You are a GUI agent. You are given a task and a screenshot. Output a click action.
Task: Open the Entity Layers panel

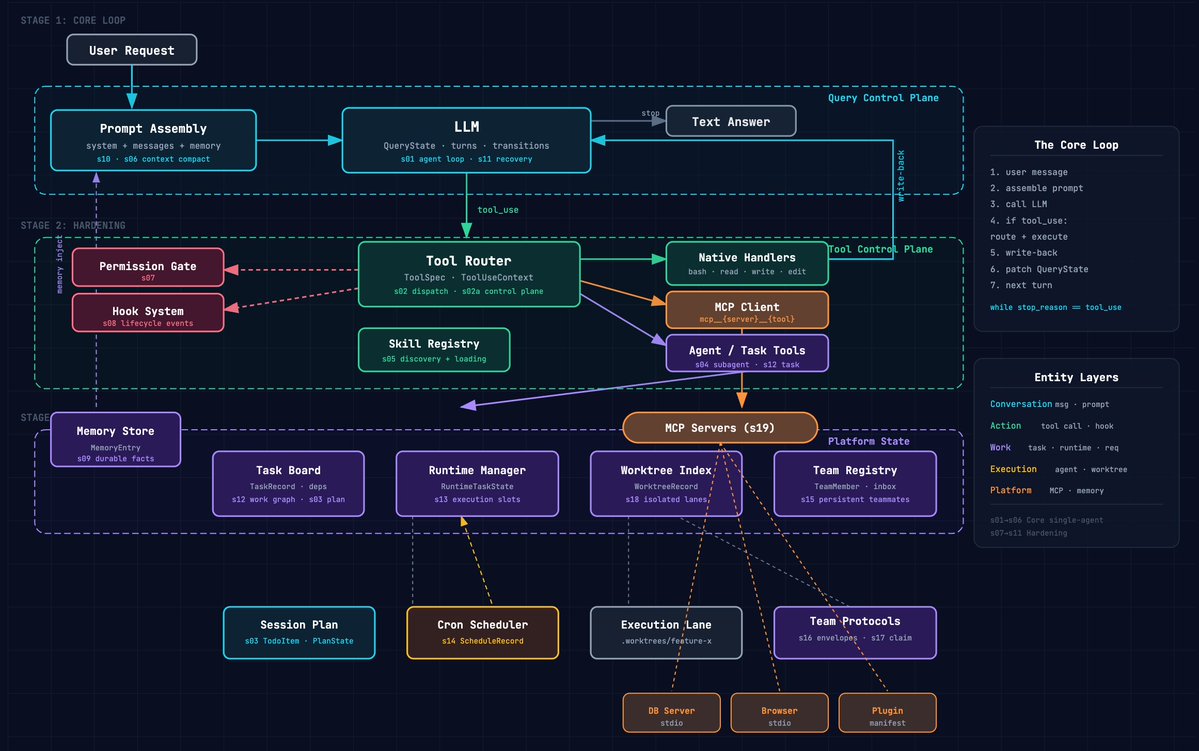pos(1075,377)
